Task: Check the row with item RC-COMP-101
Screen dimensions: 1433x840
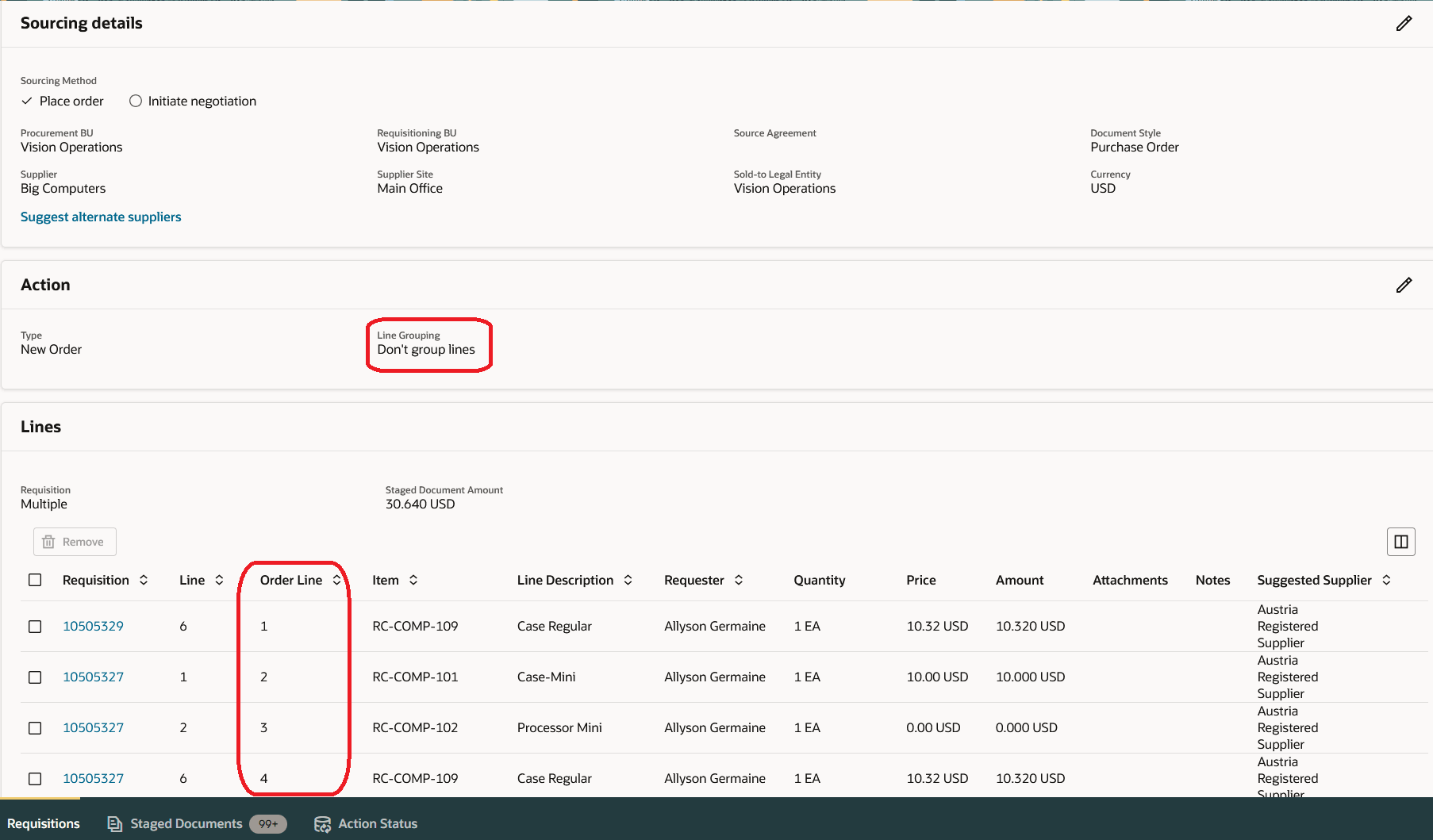Action: tap(35, 677)
